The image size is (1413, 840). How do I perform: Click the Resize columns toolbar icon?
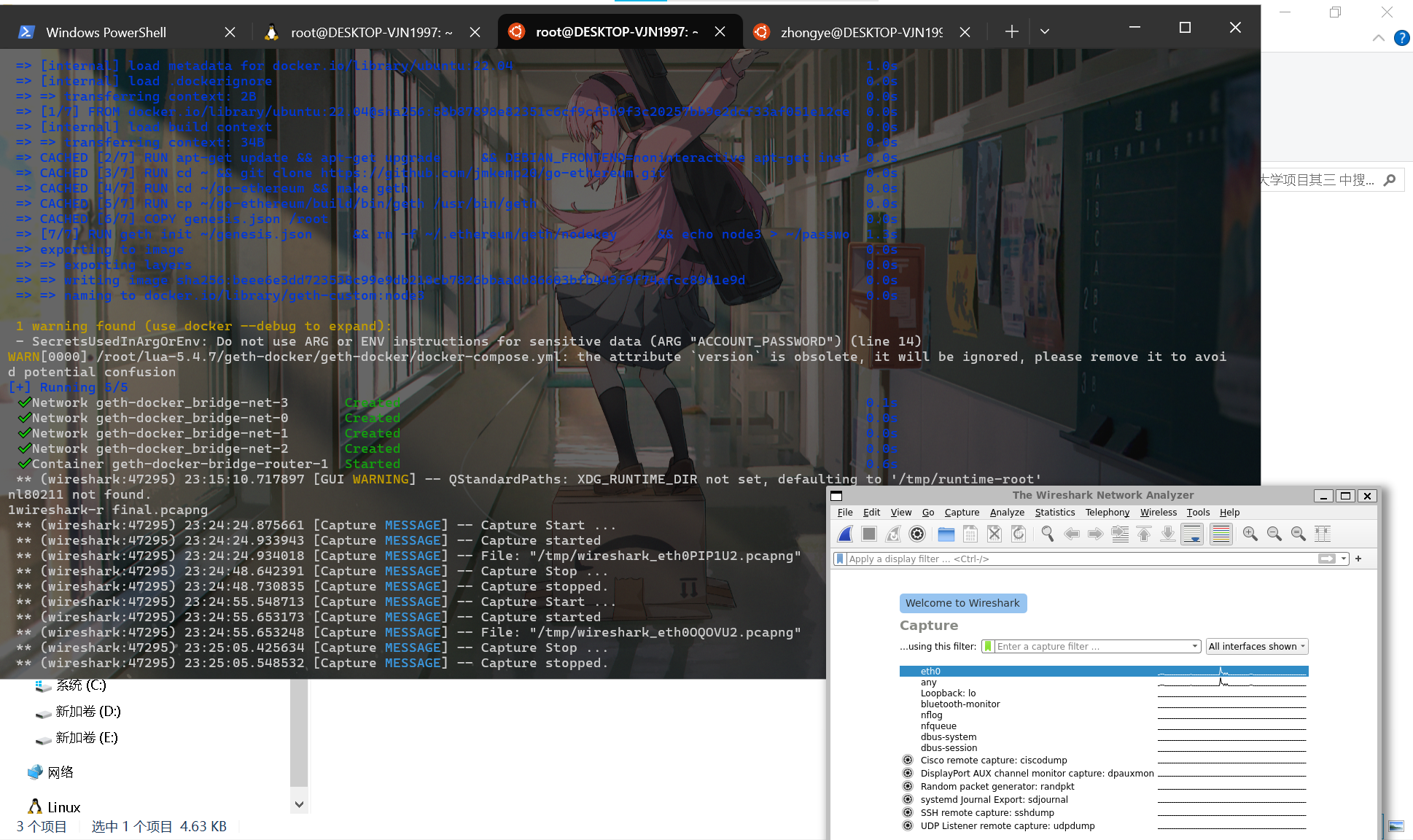pos(1322,534)
